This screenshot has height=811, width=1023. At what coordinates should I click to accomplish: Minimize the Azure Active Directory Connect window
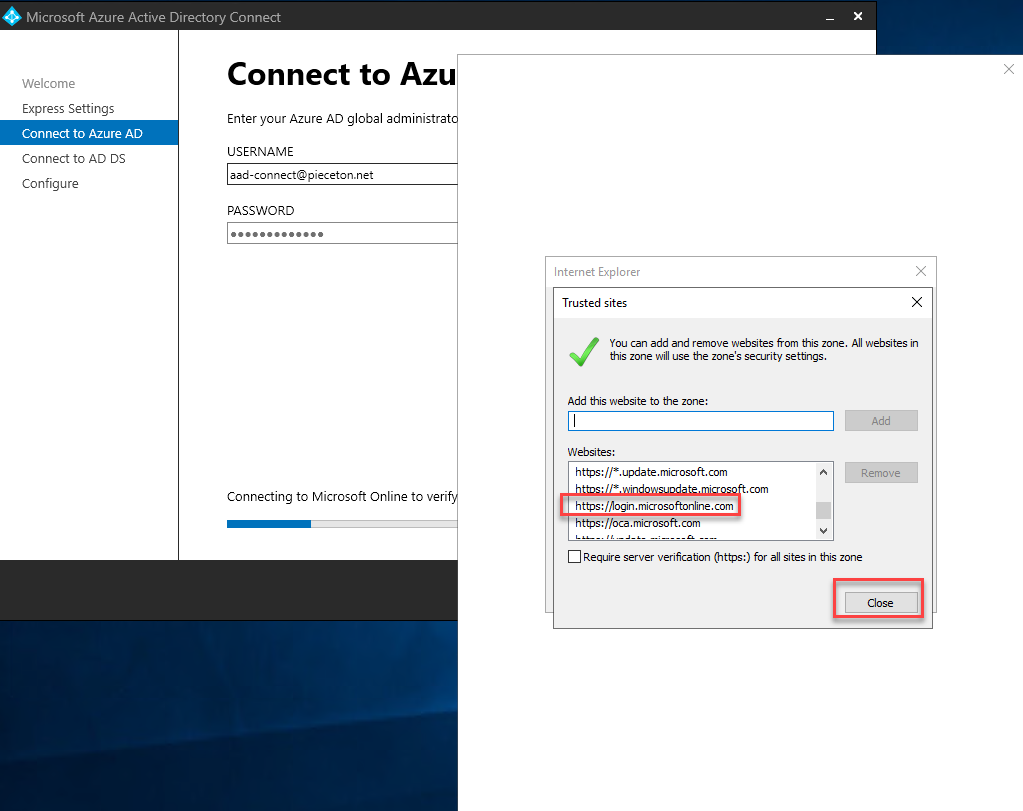[830, 17]
